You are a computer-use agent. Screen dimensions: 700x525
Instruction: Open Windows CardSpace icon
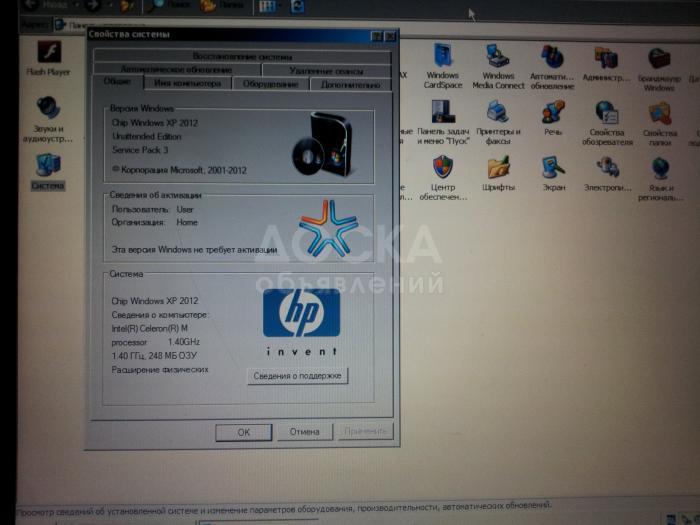(x=442, y=65)
